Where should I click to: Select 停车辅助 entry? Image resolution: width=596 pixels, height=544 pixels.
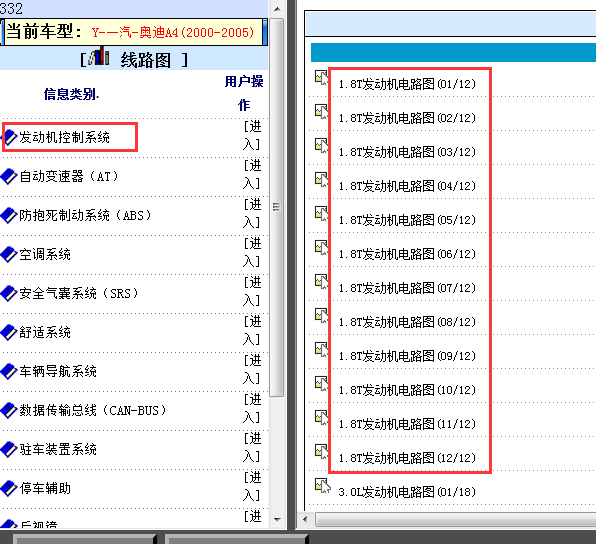click(x=45, y=488)
